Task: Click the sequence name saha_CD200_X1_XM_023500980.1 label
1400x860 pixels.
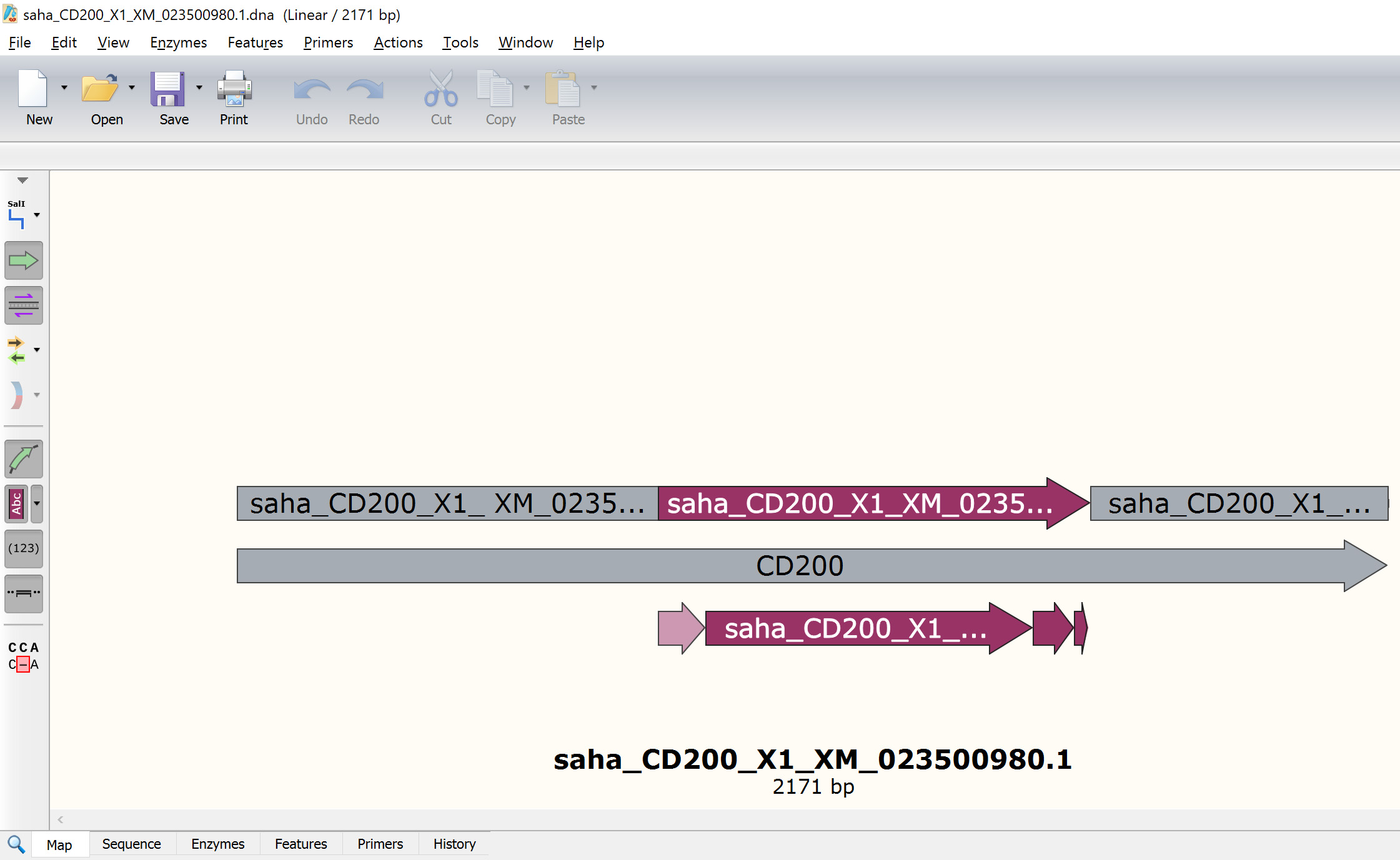Action: [x=813, y=759]
